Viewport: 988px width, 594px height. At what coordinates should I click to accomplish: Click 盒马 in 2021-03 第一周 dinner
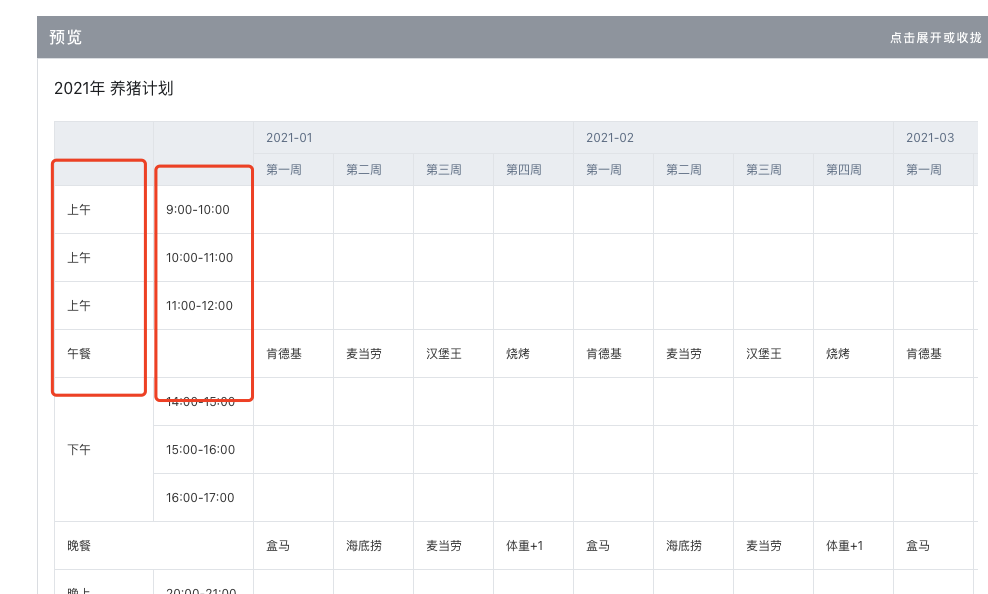tap(918, 545)
